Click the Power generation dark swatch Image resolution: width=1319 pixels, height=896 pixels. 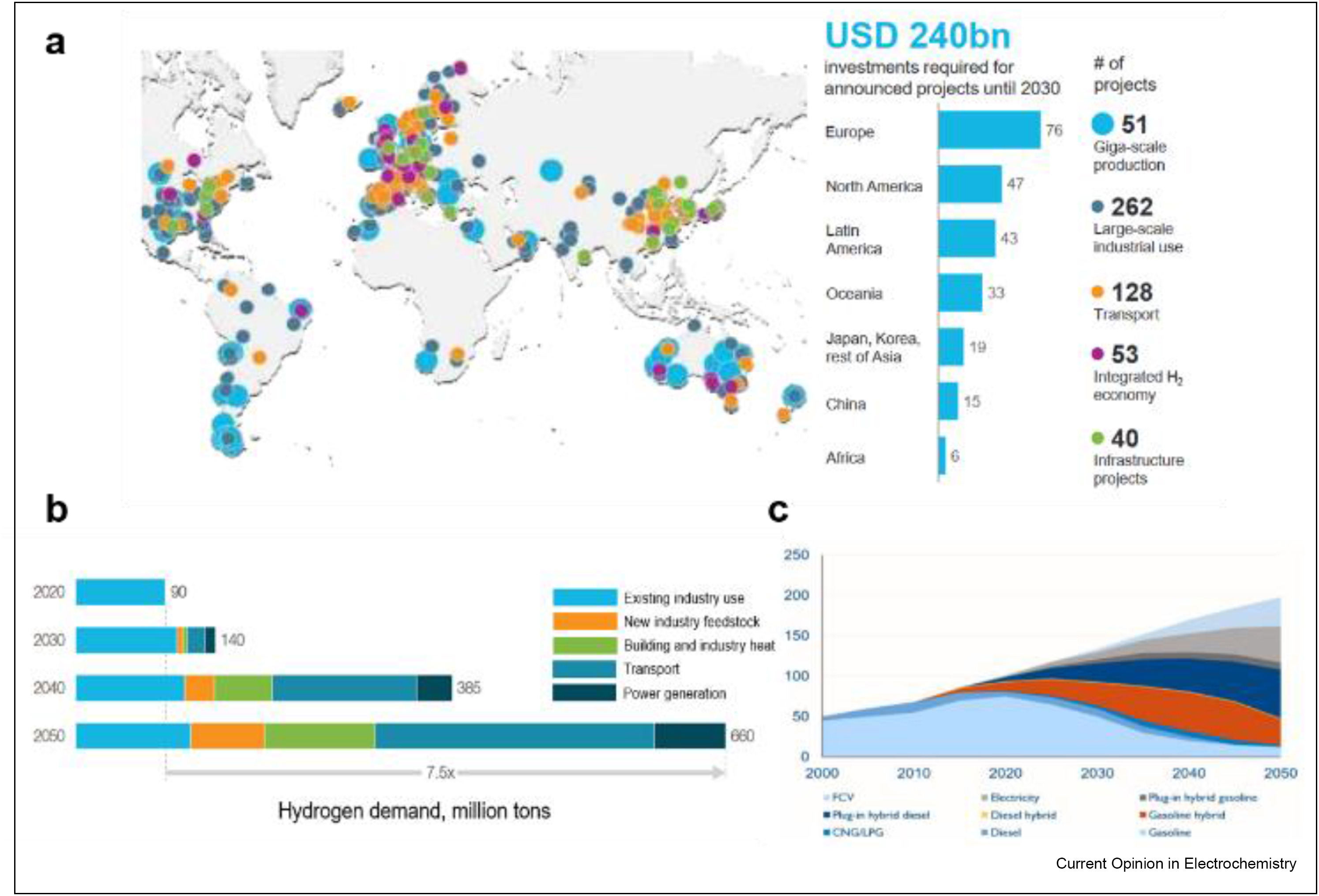[585, 693]
